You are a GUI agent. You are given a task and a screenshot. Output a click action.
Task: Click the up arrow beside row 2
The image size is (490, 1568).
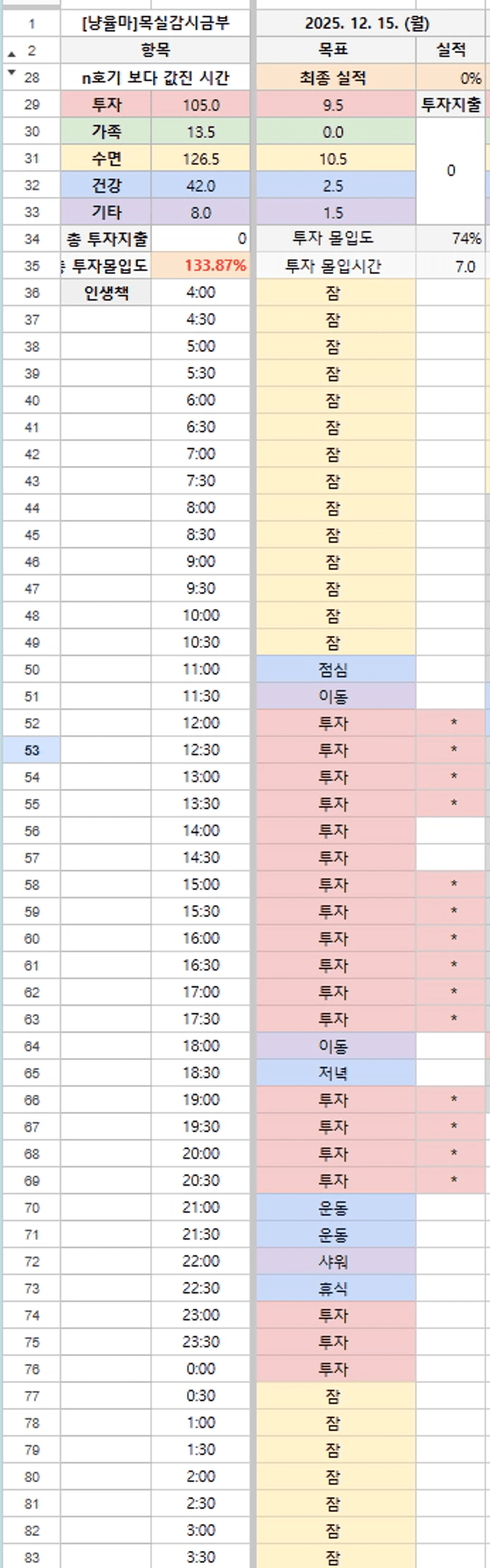[x=12, y=54]
